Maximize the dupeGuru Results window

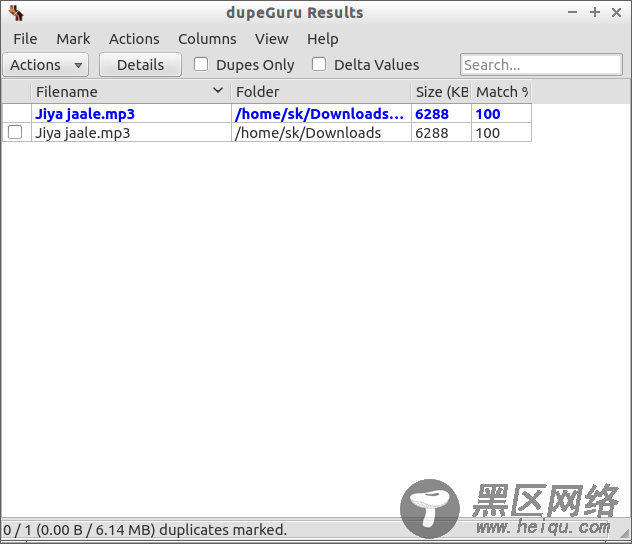(595, 12)
